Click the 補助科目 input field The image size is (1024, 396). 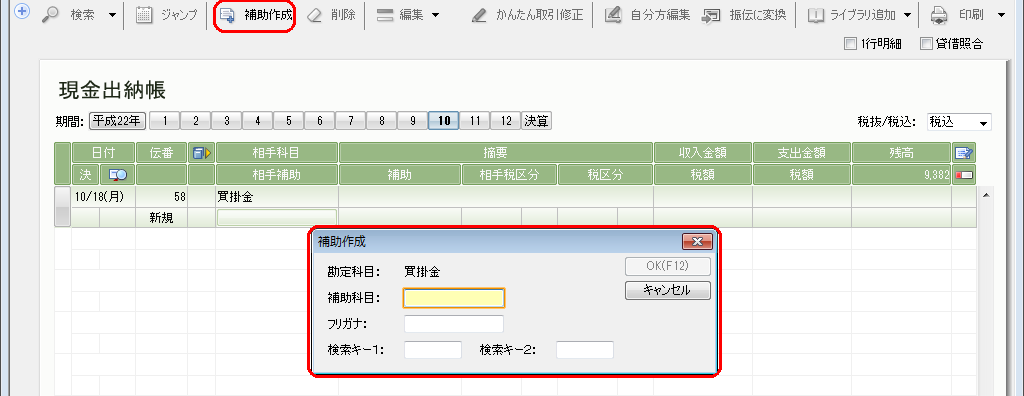coord(454,299)
